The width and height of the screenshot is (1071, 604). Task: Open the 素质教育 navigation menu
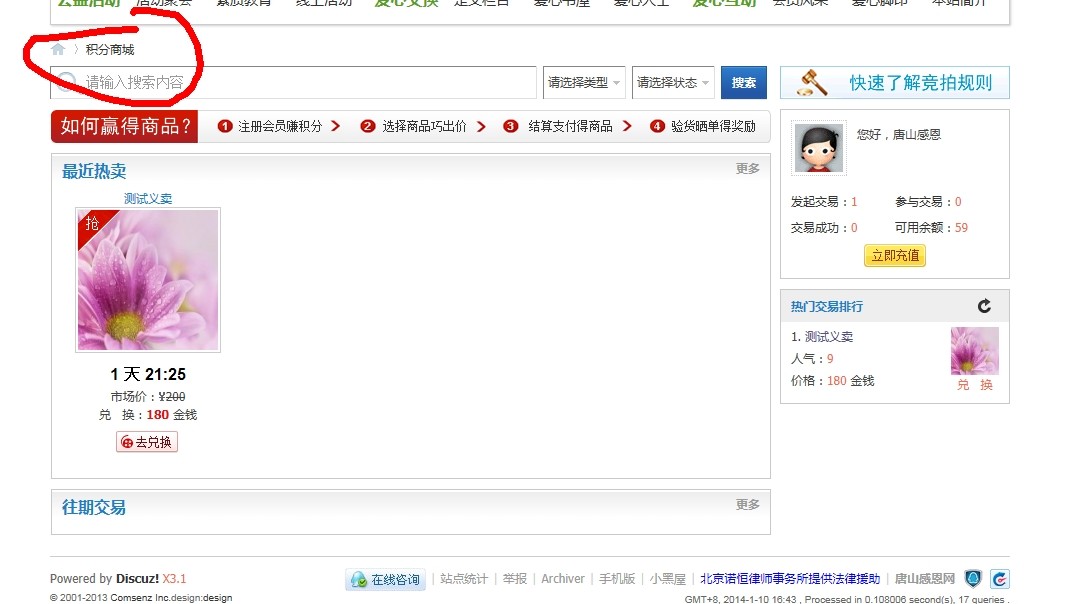[243, 3]
